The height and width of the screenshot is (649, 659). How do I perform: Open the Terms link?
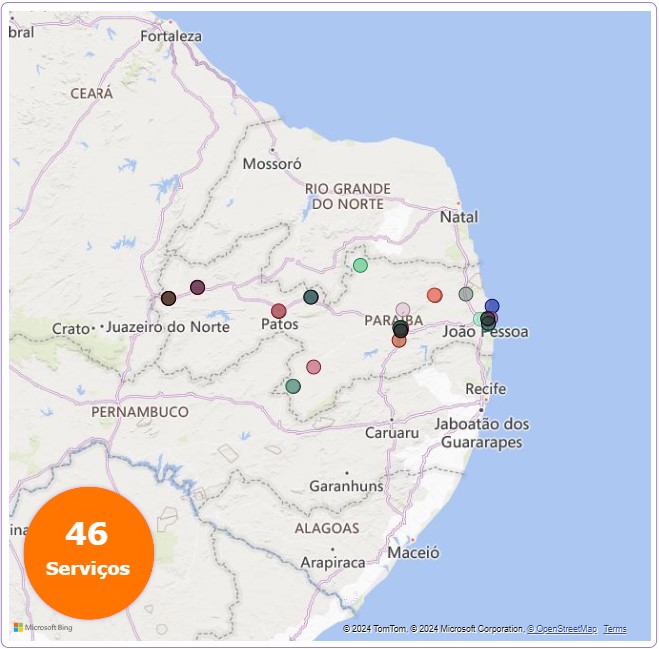(615, 629)
